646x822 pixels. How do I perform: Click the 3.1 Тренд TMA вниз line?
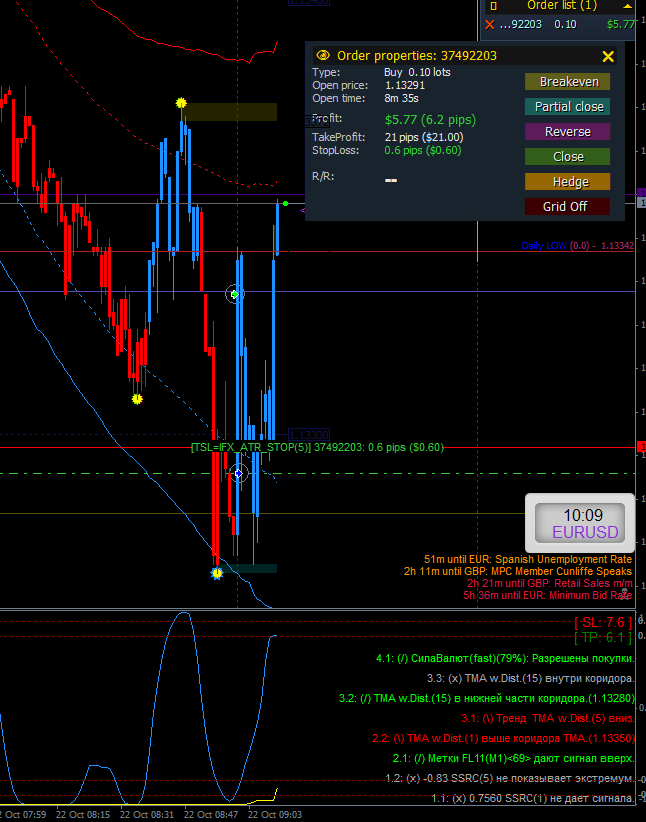click(x=548, y=718)
